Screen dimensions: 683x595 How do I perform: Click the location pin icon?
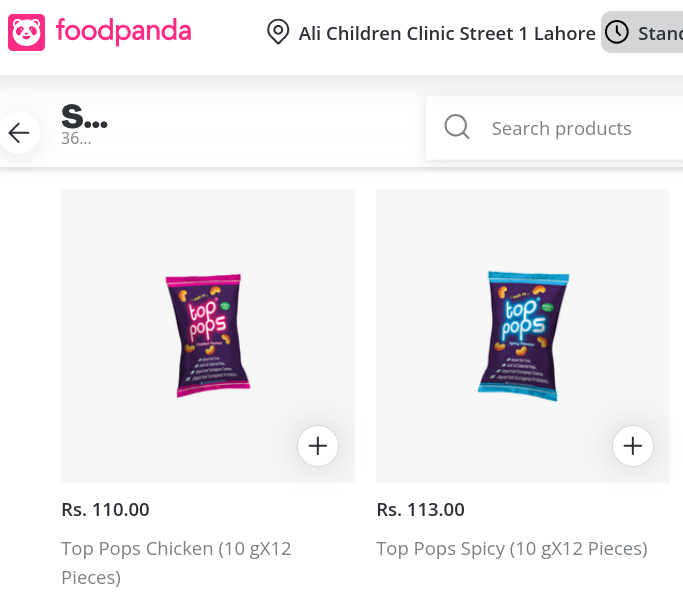point(278,33)
